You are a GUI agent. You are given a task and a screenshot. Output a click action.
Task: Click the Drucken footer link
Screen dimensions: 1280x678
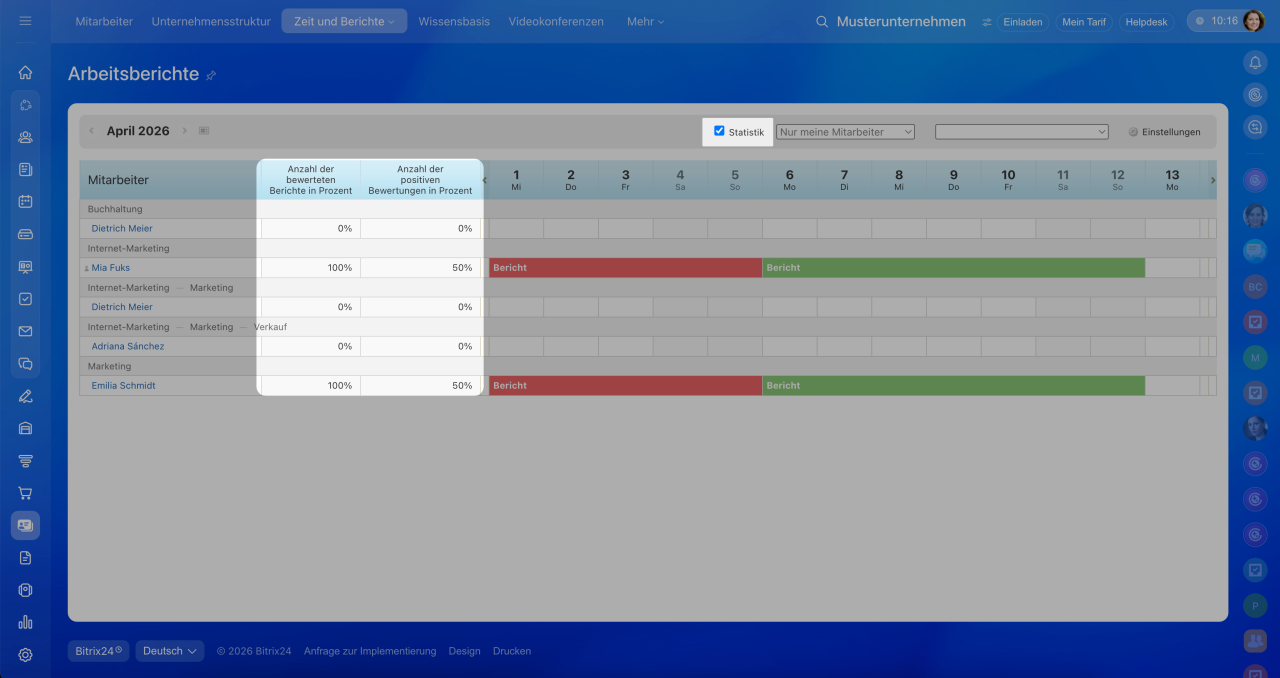pyautogui.click(x=512, y=651)
